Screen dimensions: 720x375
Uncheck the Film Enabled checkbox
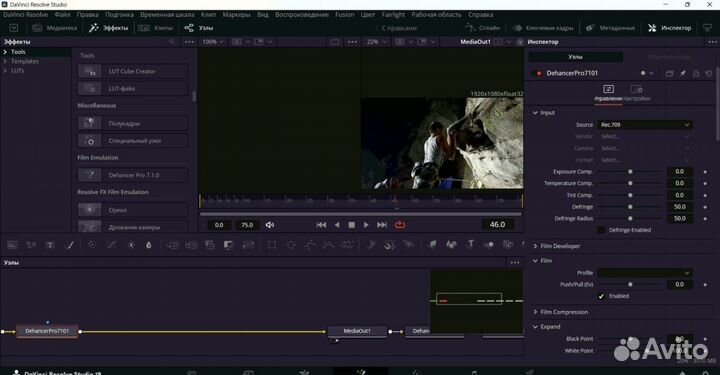click(601, 297)
